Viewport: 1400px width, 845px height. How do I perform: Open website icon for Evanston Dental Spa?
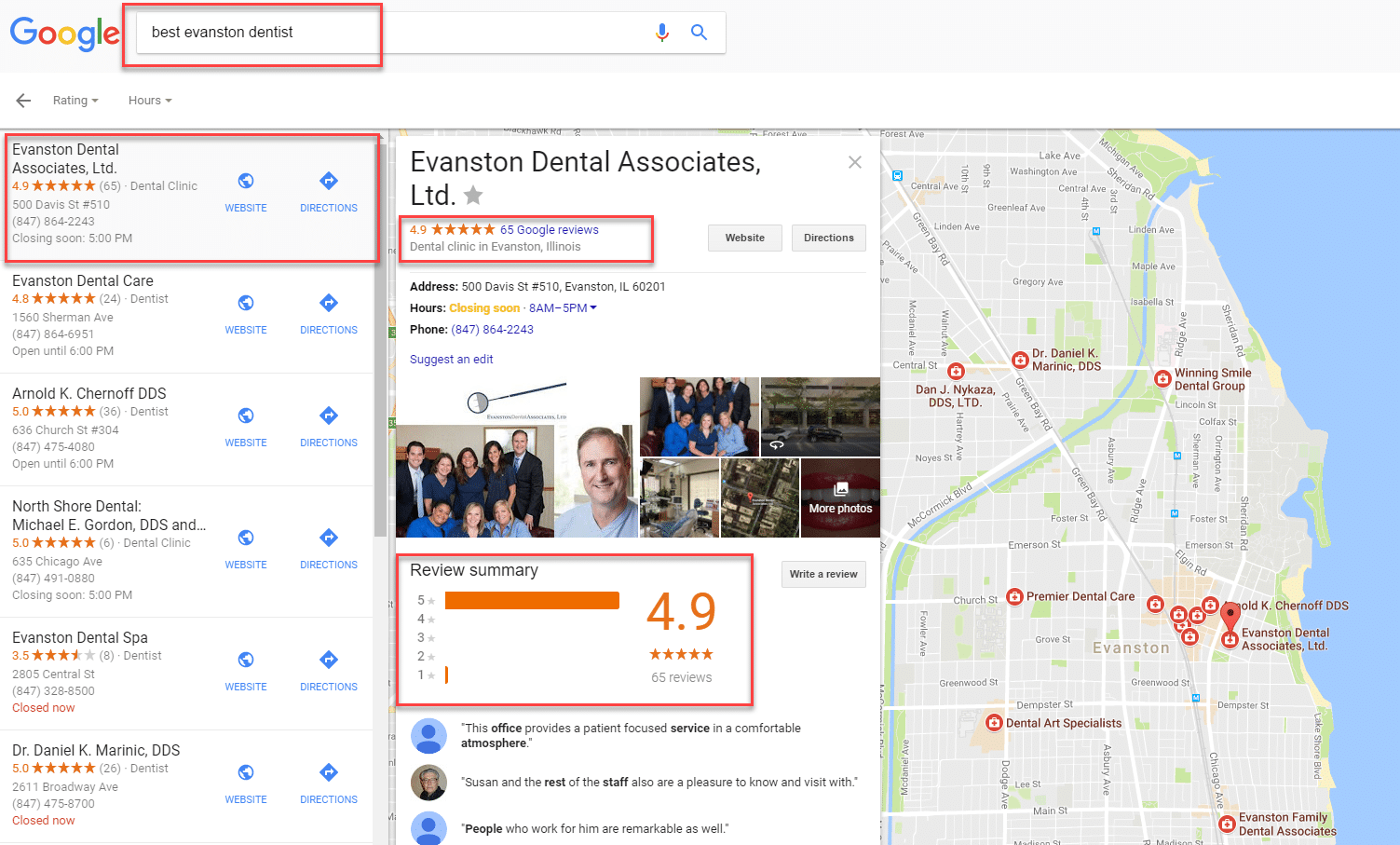tap(246, 660)
